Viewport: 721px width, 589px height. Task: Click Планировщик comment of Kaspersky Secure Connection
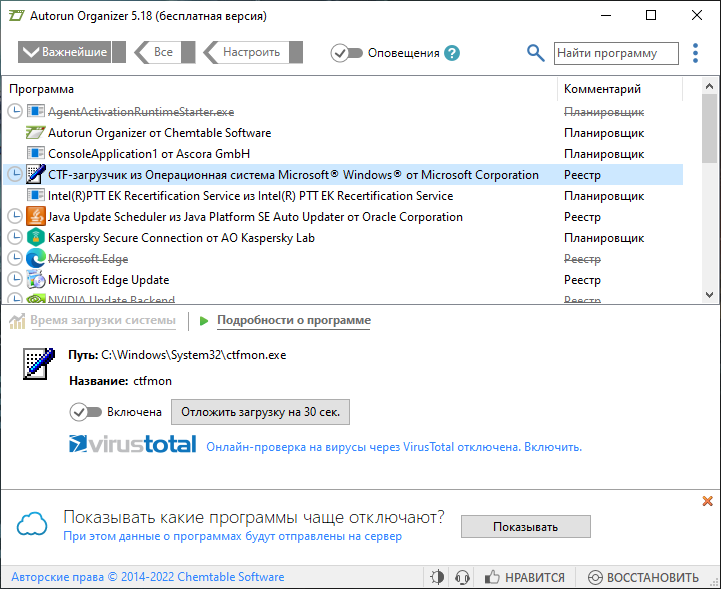pos(604,238)
